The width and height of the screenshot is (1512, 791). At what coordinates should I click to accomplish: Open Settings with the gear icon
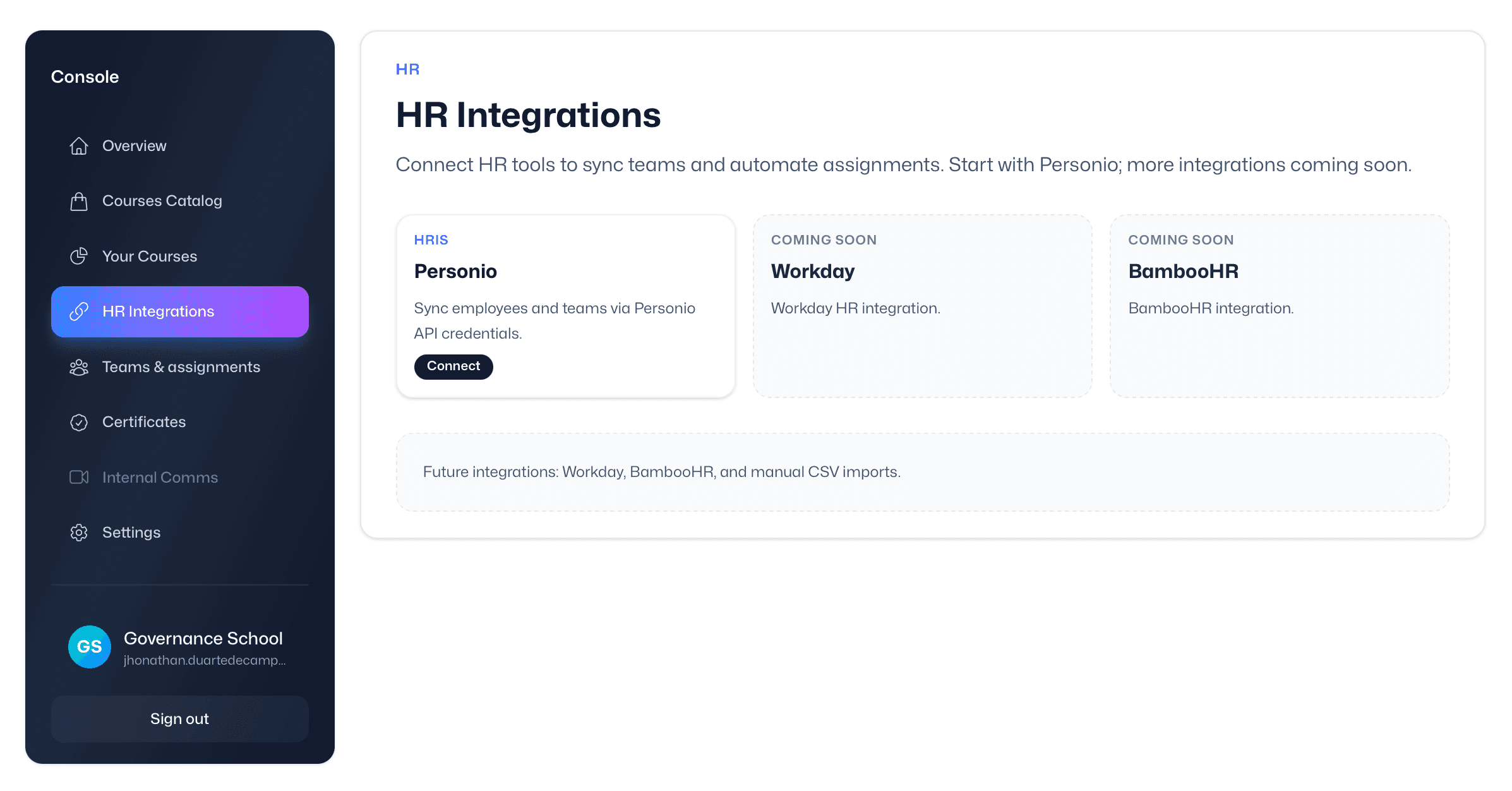(x=78, y=533)
